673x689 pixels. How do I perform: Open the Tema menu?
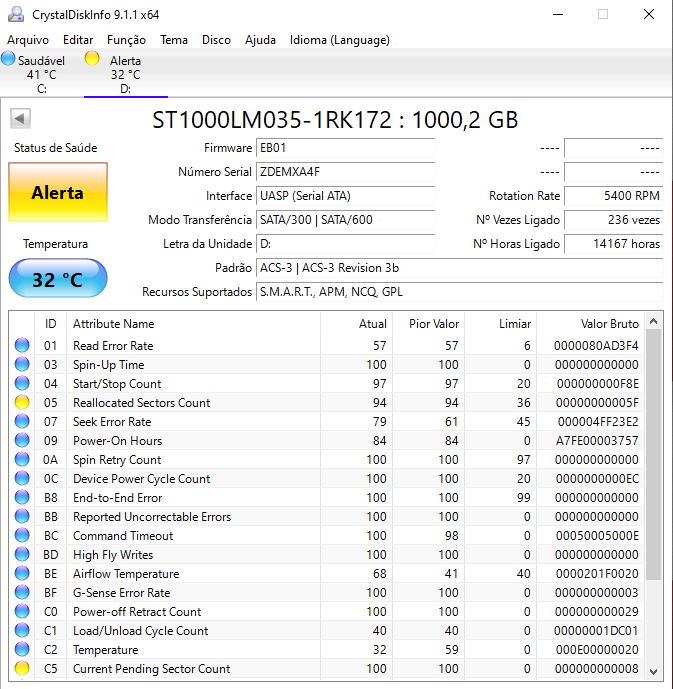pos(174,40)
